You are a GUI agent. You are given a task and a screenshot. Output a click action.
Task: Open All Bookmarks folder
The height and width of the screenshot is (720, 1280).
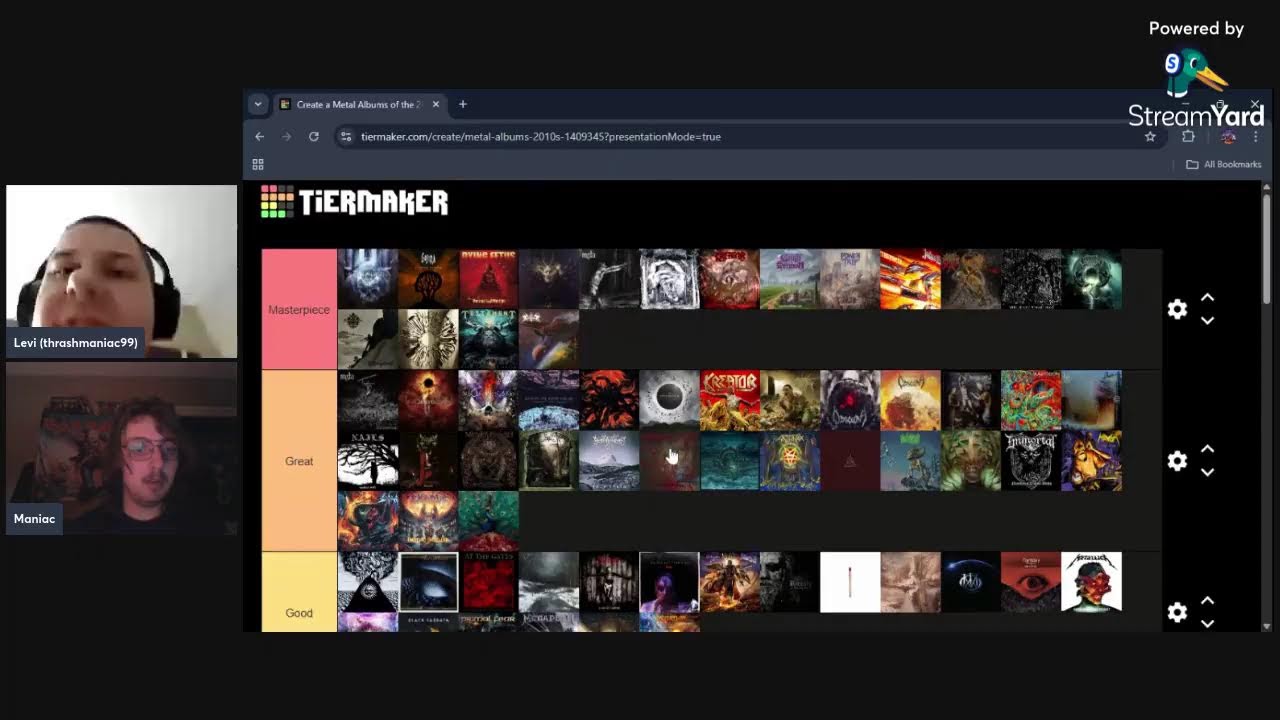tap(1223, 164)
